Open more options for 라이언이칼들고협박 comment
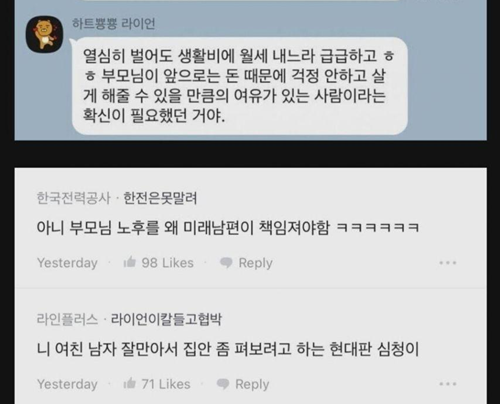Screen dimensions: 500x404 (x=448, y=384)
